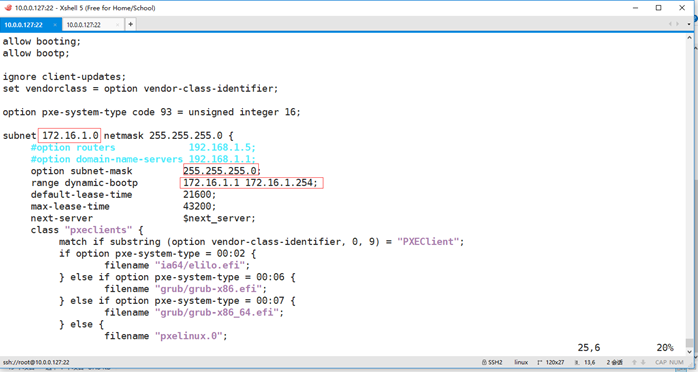Click vim ruler position '25,6'
Viewport: 698px width, 372px height.
pos(589,348)
